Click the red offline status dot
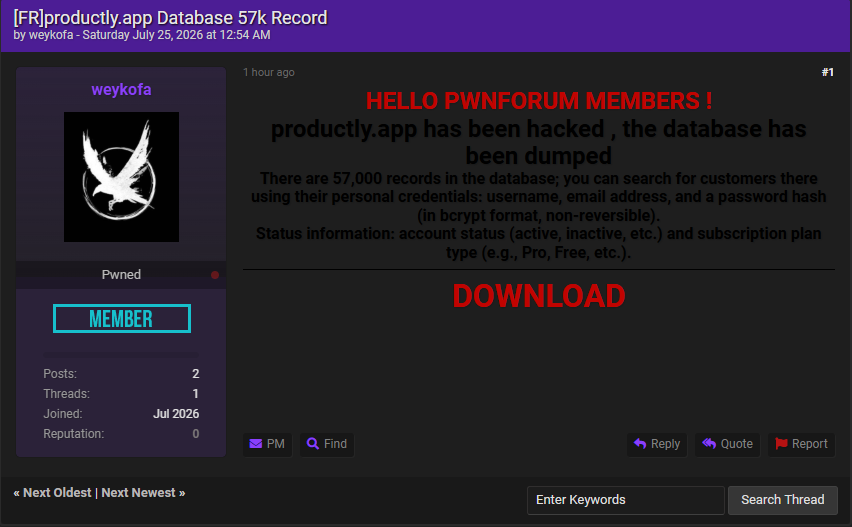852x527 pixels. click(215, 275)
